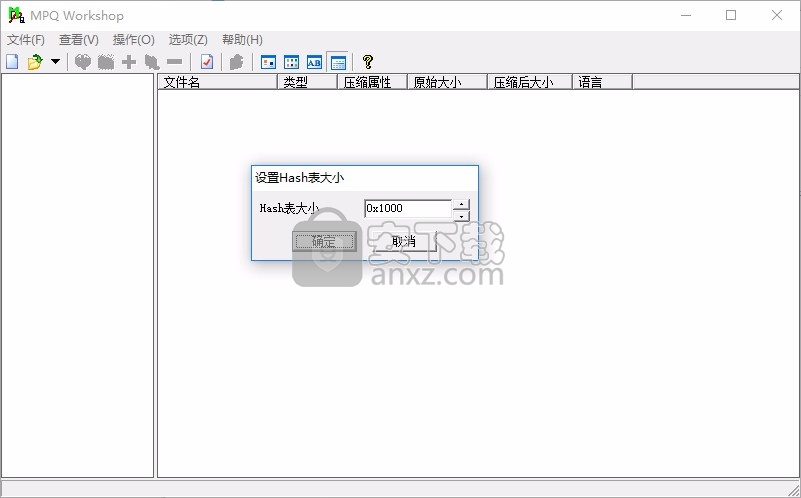
Task: Click the Open archive folder icon
Action: pos(35,62)
